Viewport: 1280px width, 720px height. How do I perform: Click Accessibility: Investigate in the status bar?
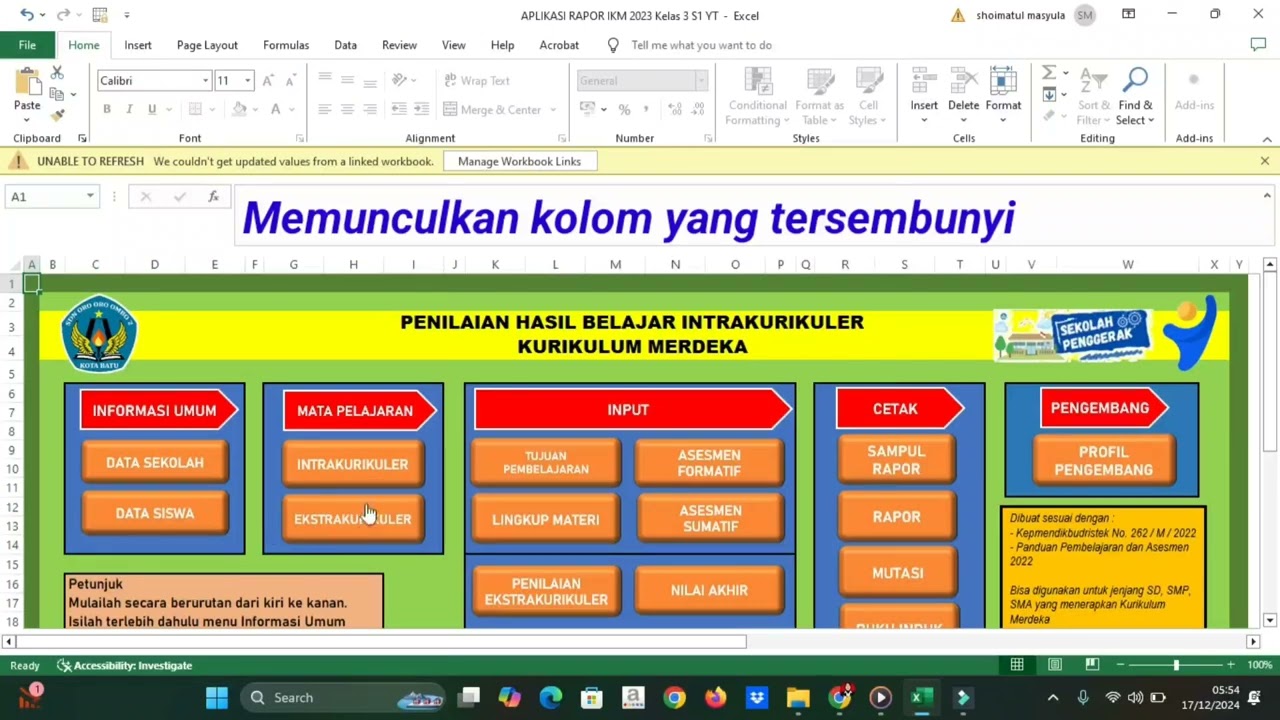tap(124, 665)
